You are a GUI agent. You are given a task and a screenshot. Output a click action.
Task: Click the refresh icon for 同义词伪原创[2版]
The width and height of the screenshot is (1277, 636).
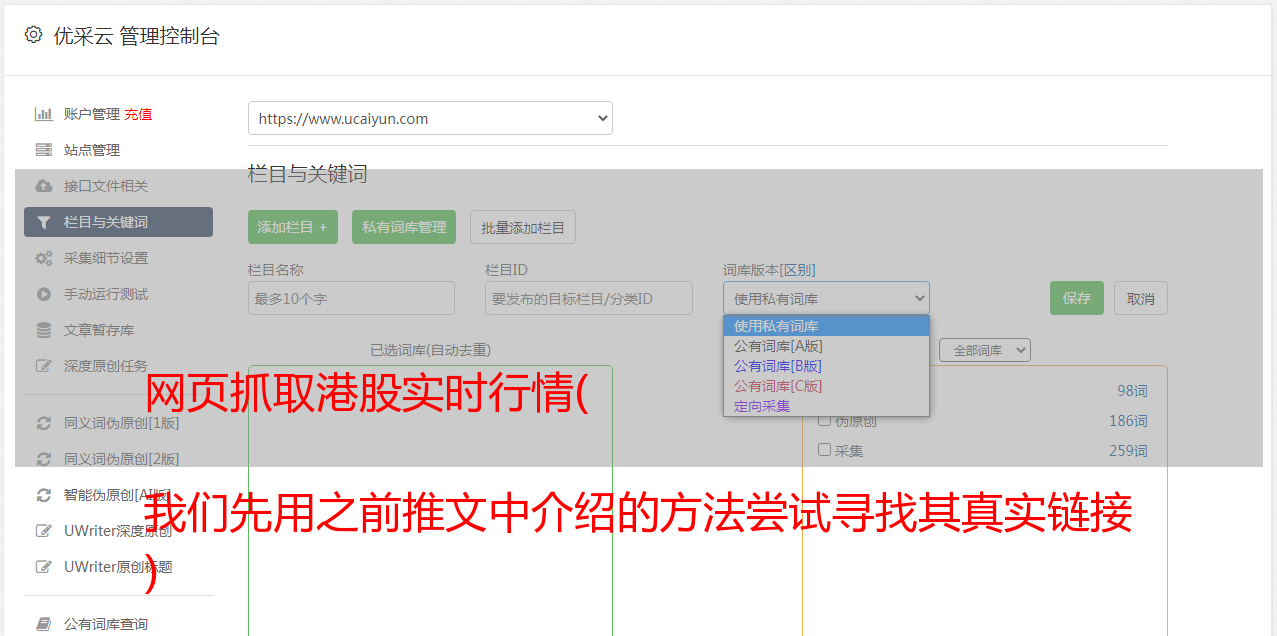coord(44,459)
